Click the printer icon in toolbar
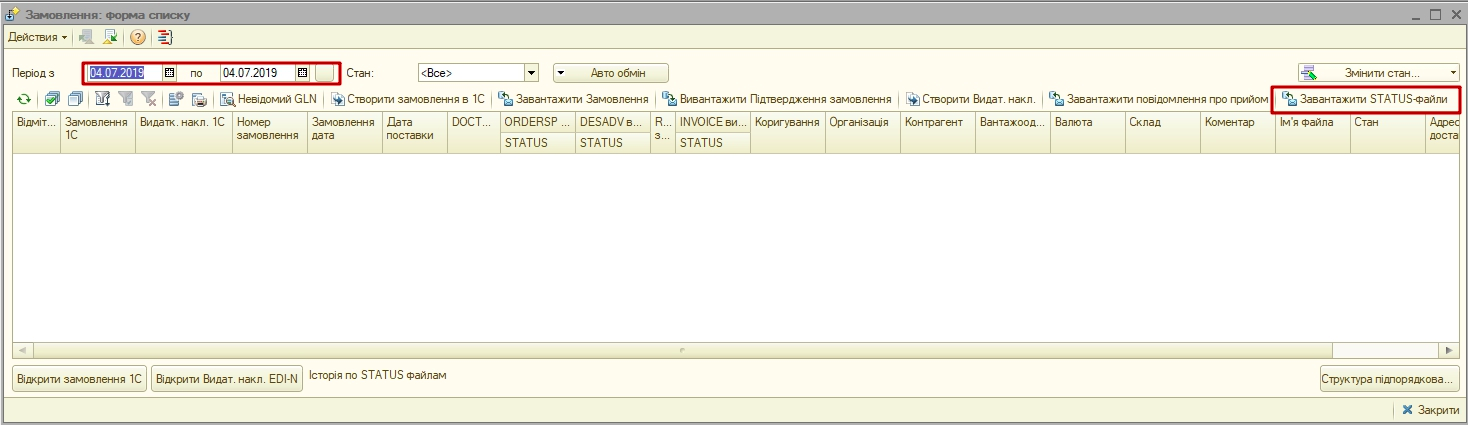The image size is (1468, 425). [x=199, y=99]
